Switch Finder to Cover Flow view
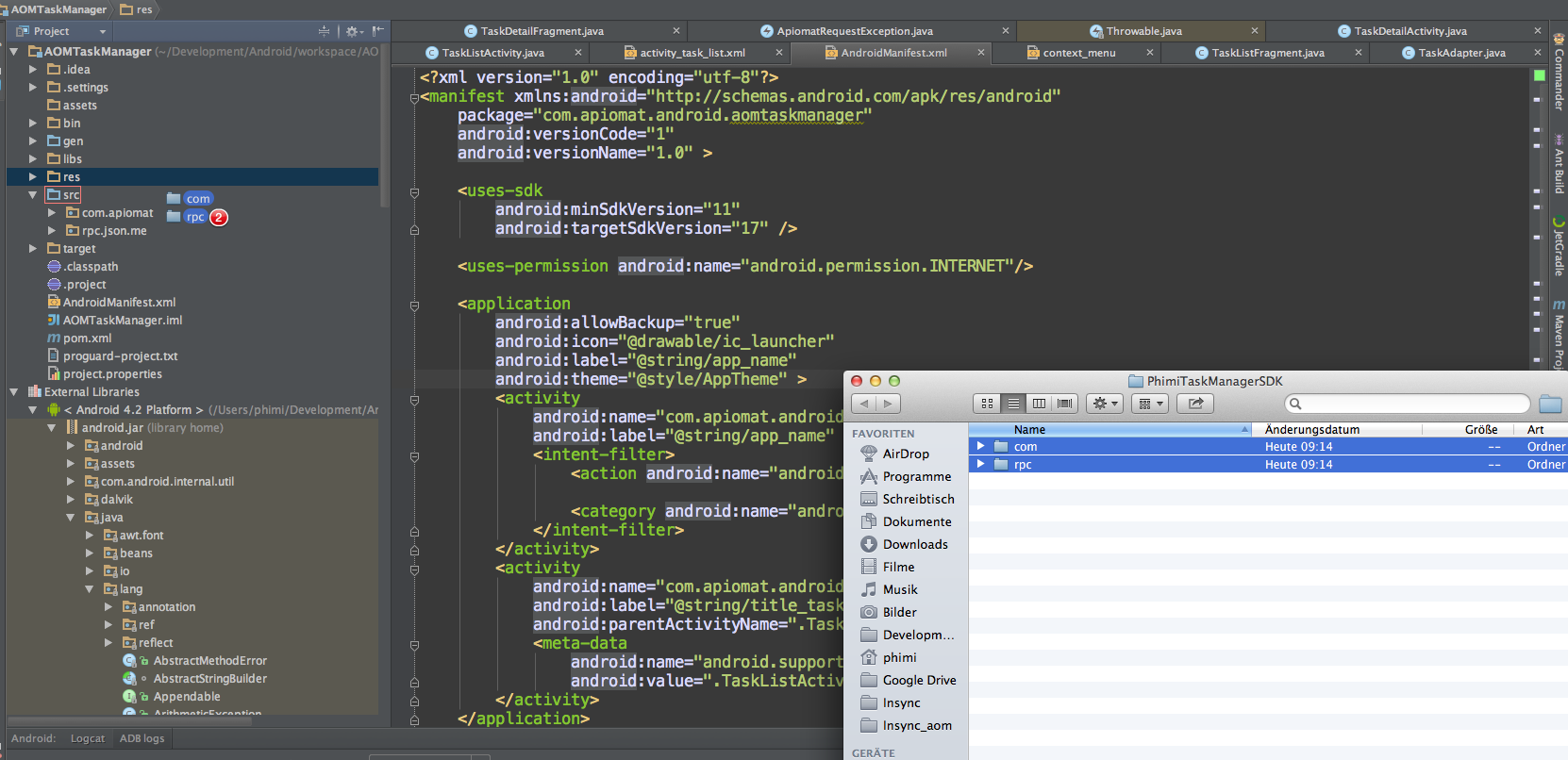Viewport: 1568px width, 760px height. click(x=1065, y=404)
